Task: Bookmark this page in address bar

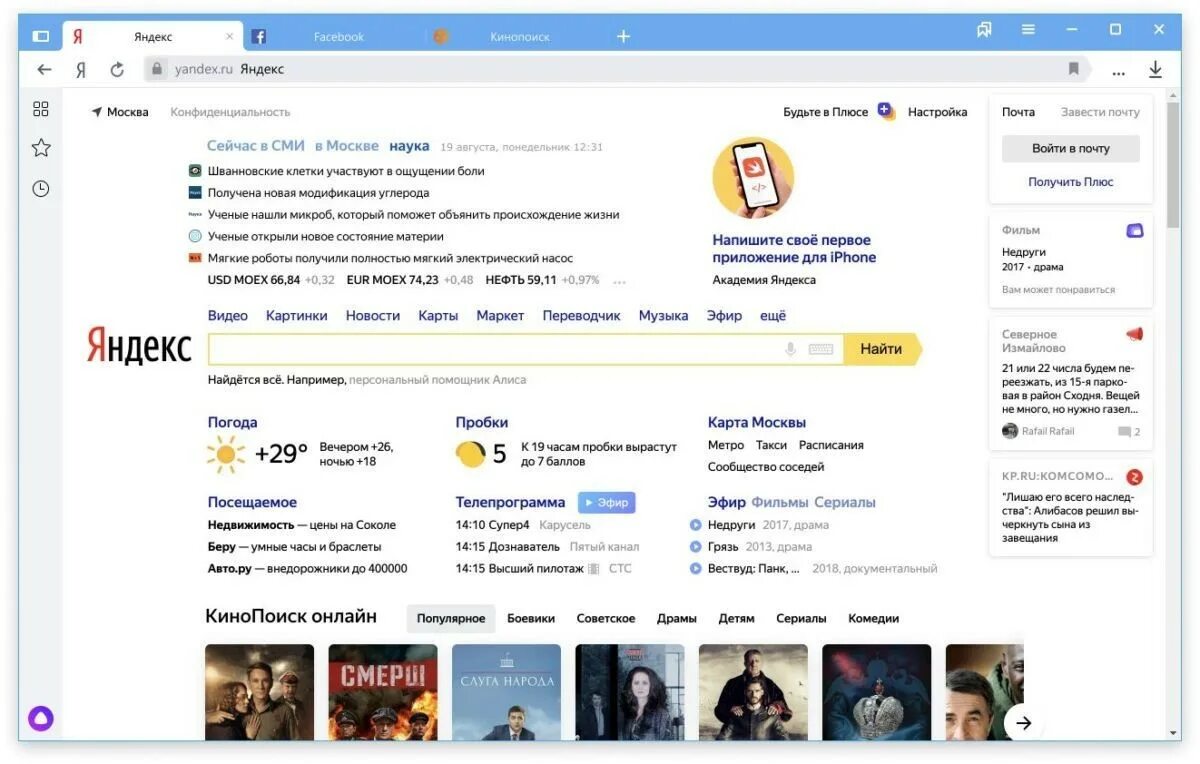Action: pyautogui.click(x=1074, y=69)
